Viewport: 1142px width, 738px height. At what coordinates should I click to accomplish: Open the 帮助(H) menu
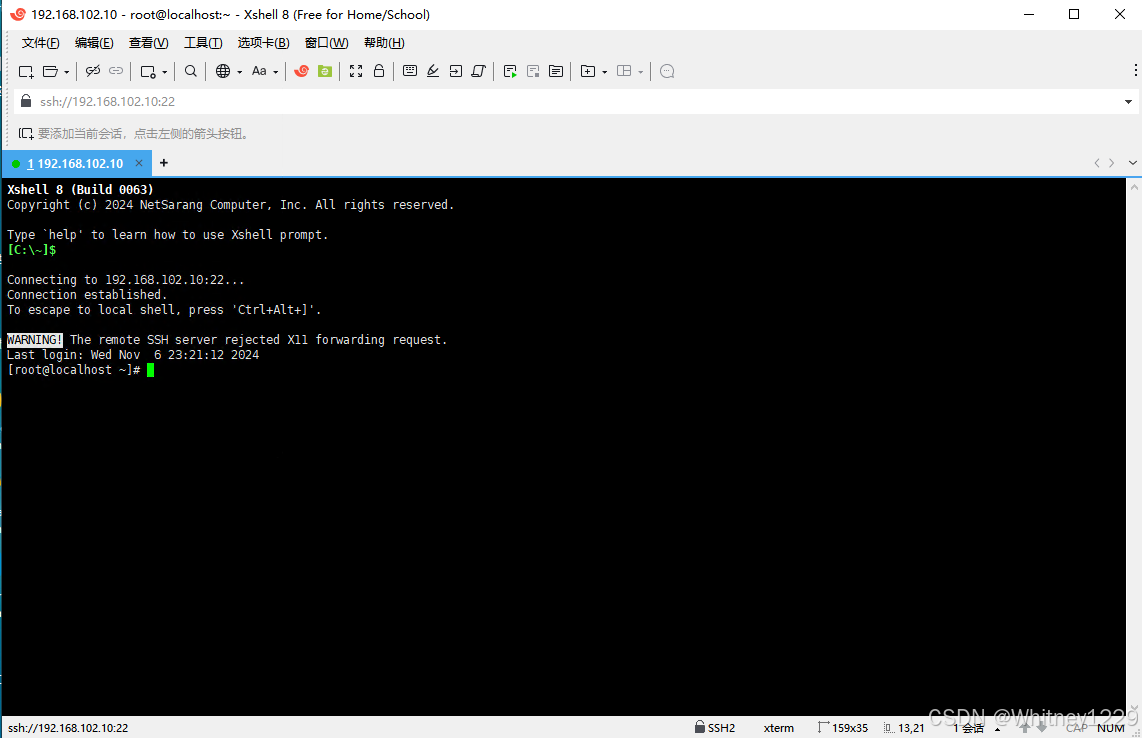click(384, 43)
